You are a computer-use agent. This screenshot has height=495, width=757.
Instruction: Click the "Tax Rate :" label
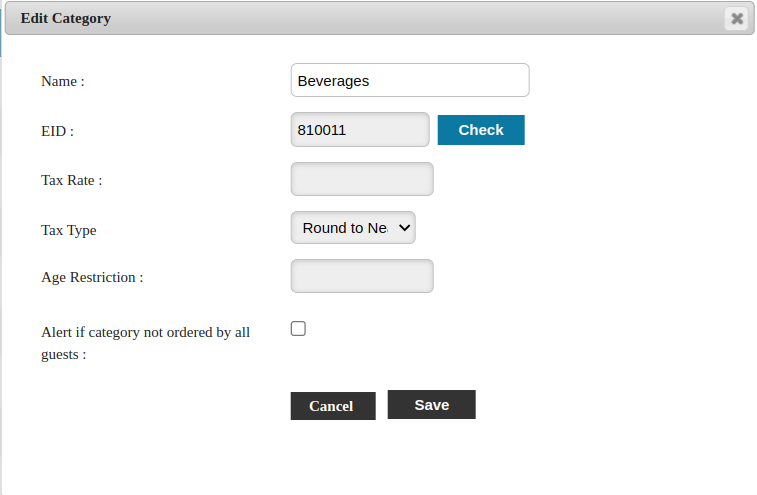pos(72,180)
